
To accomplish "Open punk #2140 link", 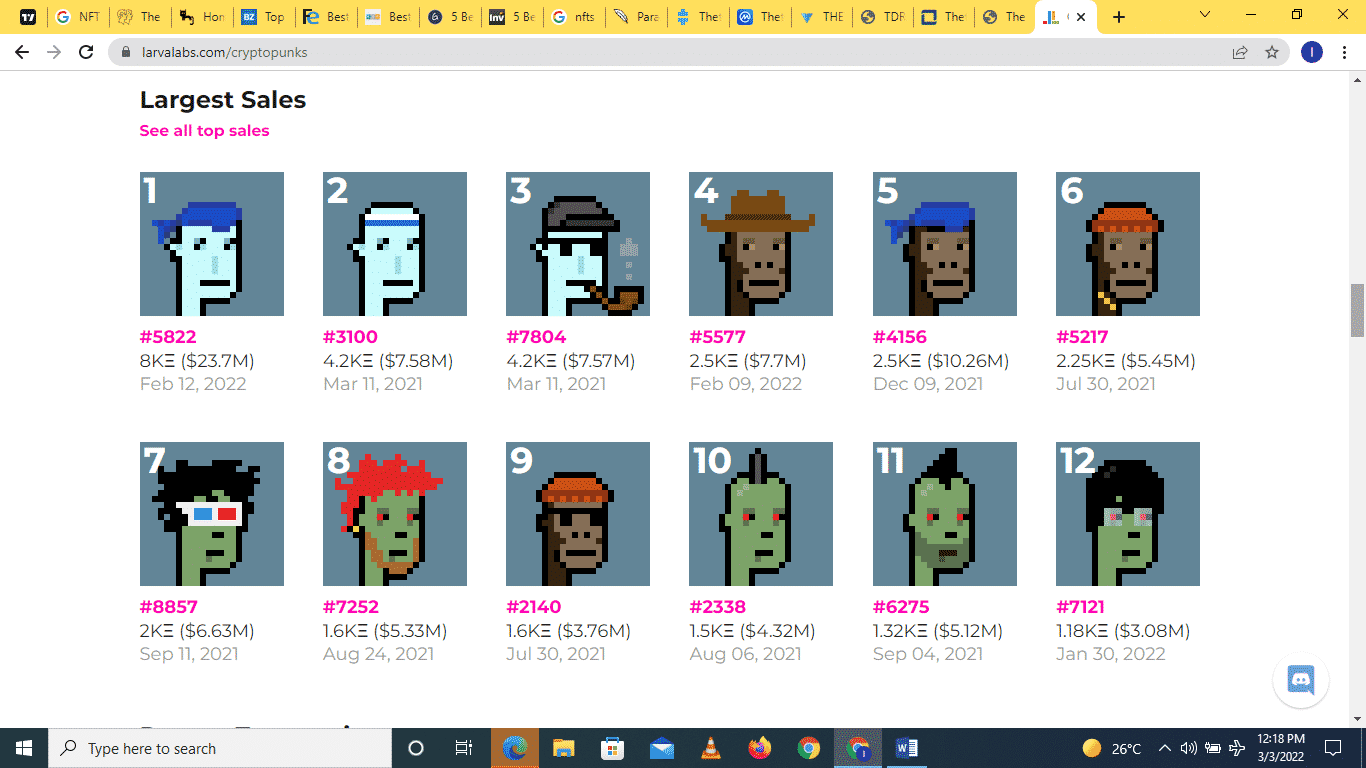I will click(x=534, y=607).
